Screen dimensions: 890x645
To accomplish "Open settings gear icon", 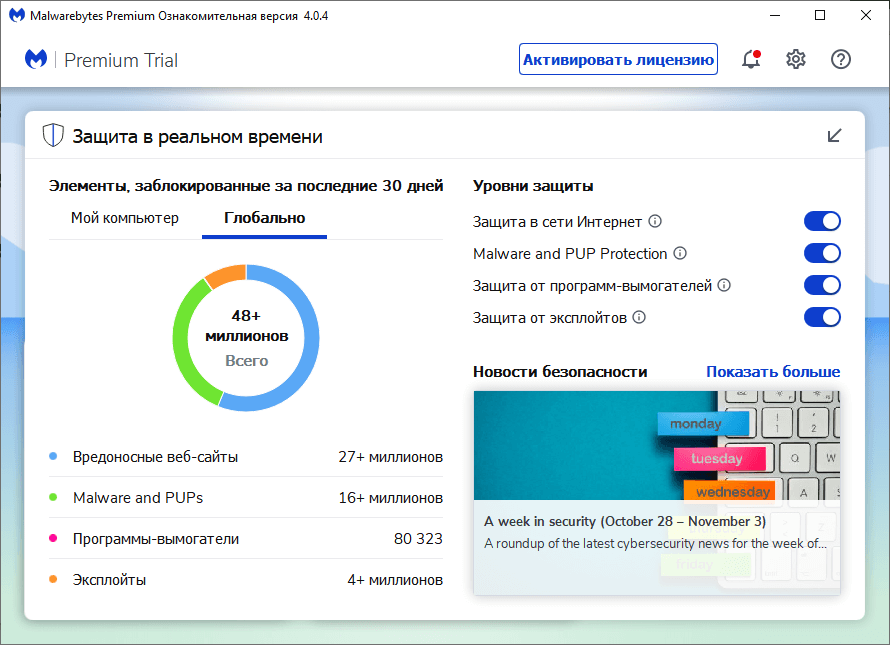I will [x=796, y=59].
